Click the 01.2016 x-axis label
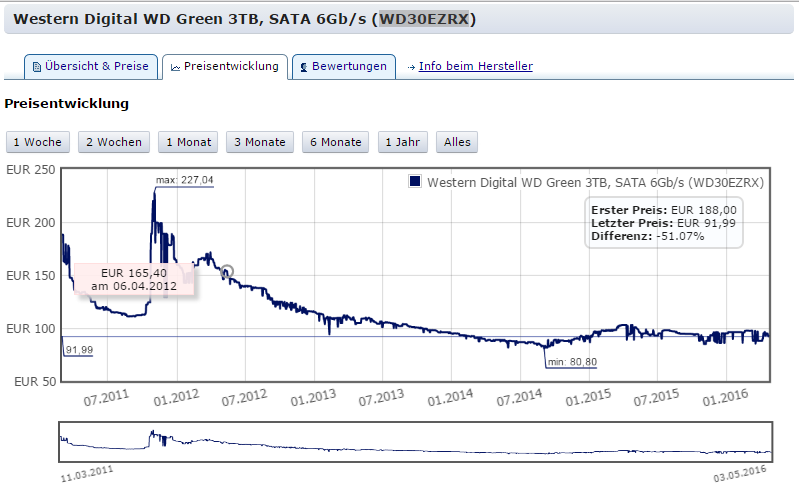Viewport: 799px width, 487px height. pyautogui.click(x=725, y=398)
